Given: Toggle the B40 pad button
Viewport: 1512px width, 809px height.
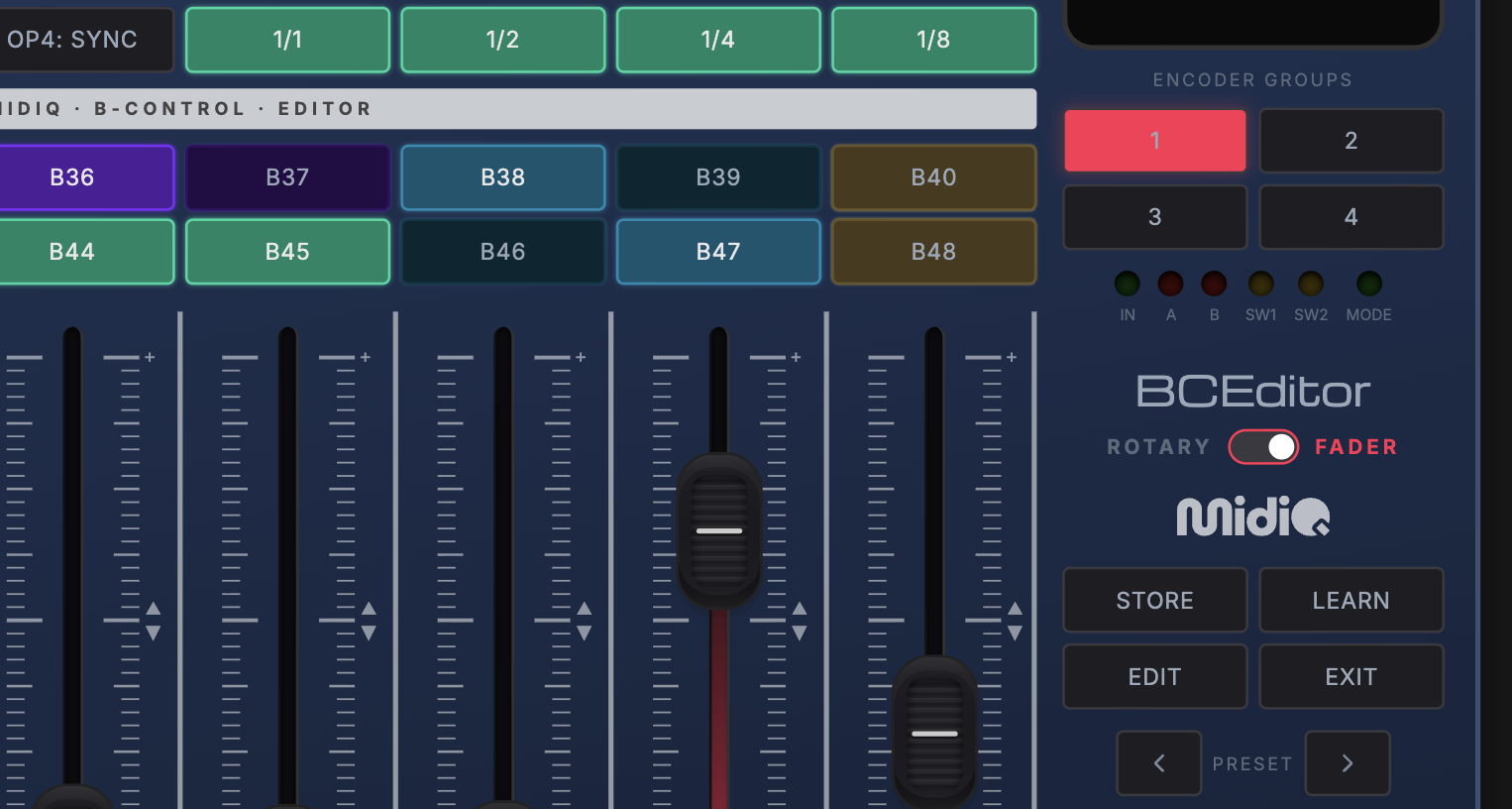Looking at the screenshot, I should (x=934, y=177).
